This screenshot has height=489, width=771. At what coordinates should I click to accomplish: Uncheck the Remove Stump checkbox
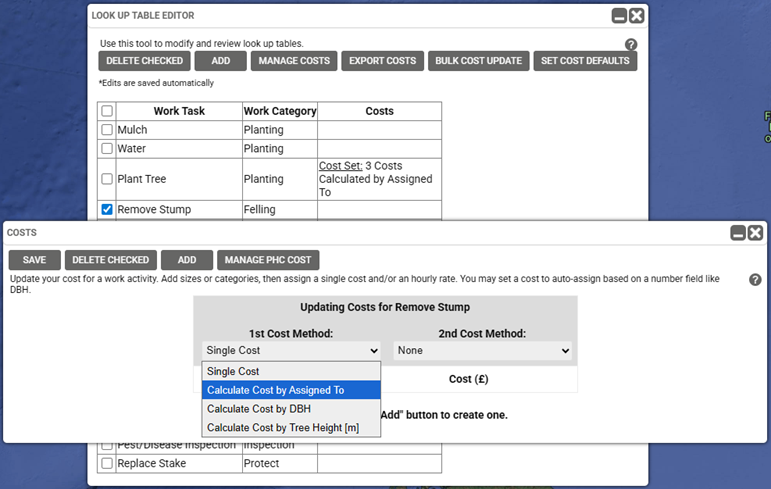107,210
